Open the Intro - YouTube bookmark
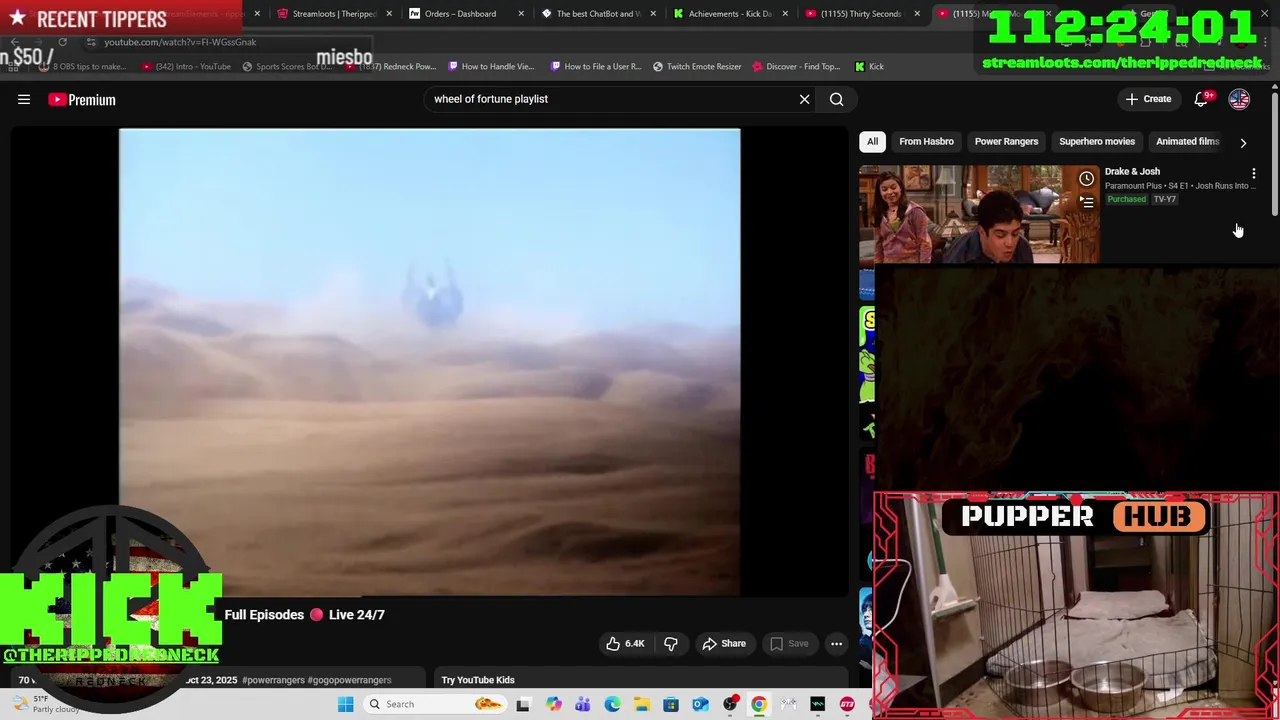 coord(186,67)
